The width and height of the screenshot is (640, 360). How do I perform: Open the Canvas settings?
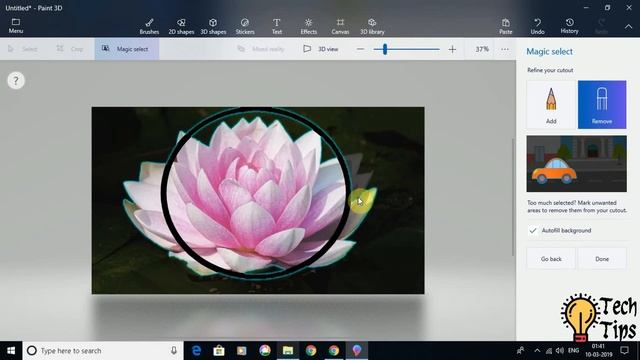coord(340,26)
